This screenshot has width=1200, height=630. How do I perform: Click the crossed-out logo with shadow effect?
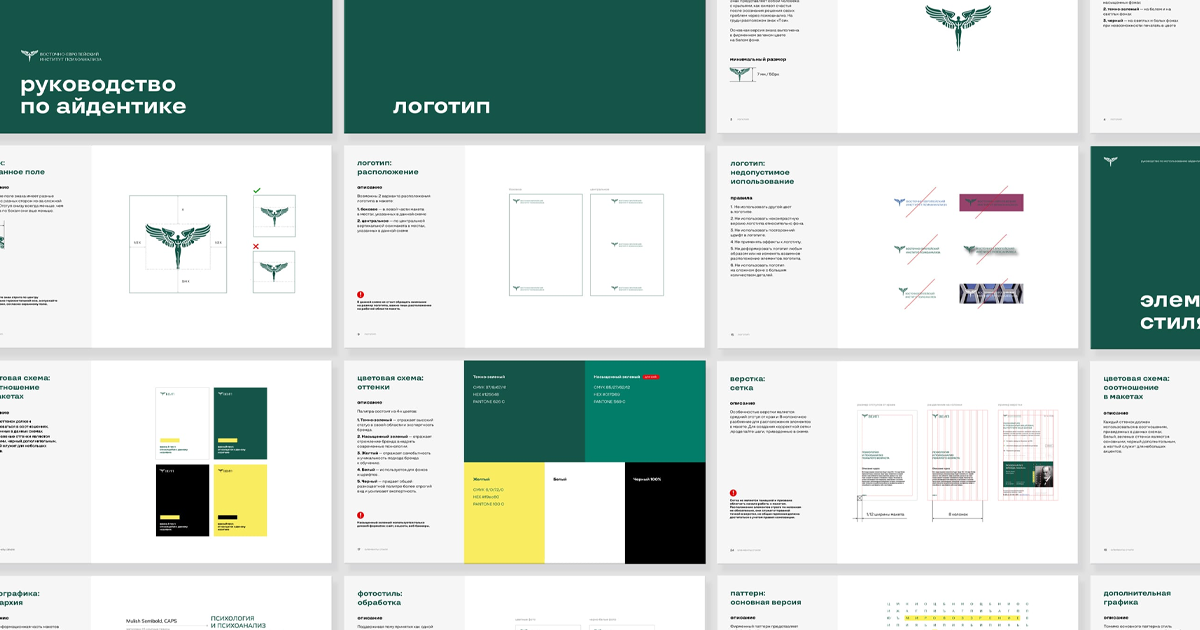(x=989, y=249)
